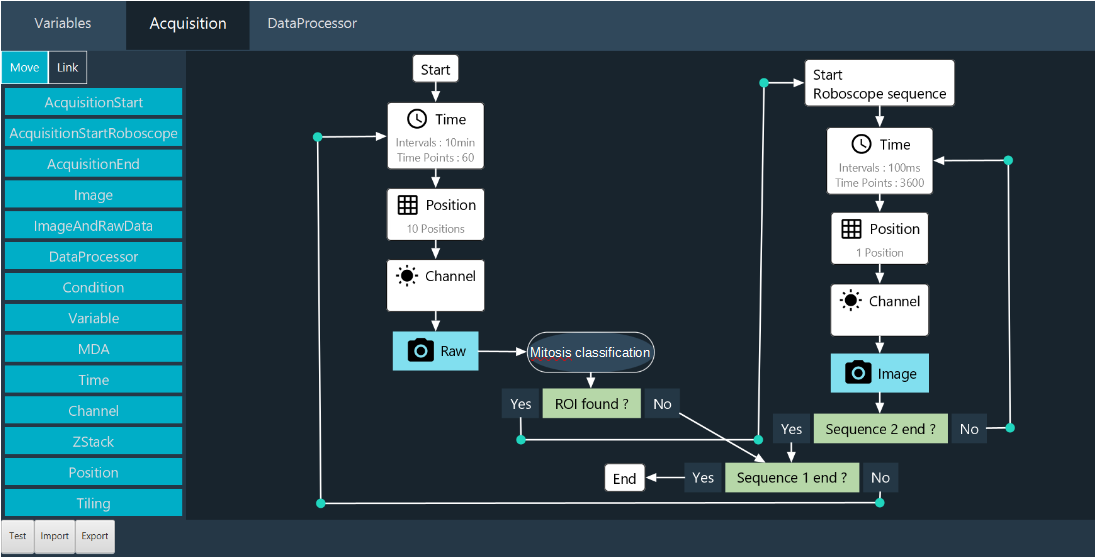1095x557 pixels.
Task: Select DataProcessor block in palette
Action: pyautogui.click(x=94, y=256)
